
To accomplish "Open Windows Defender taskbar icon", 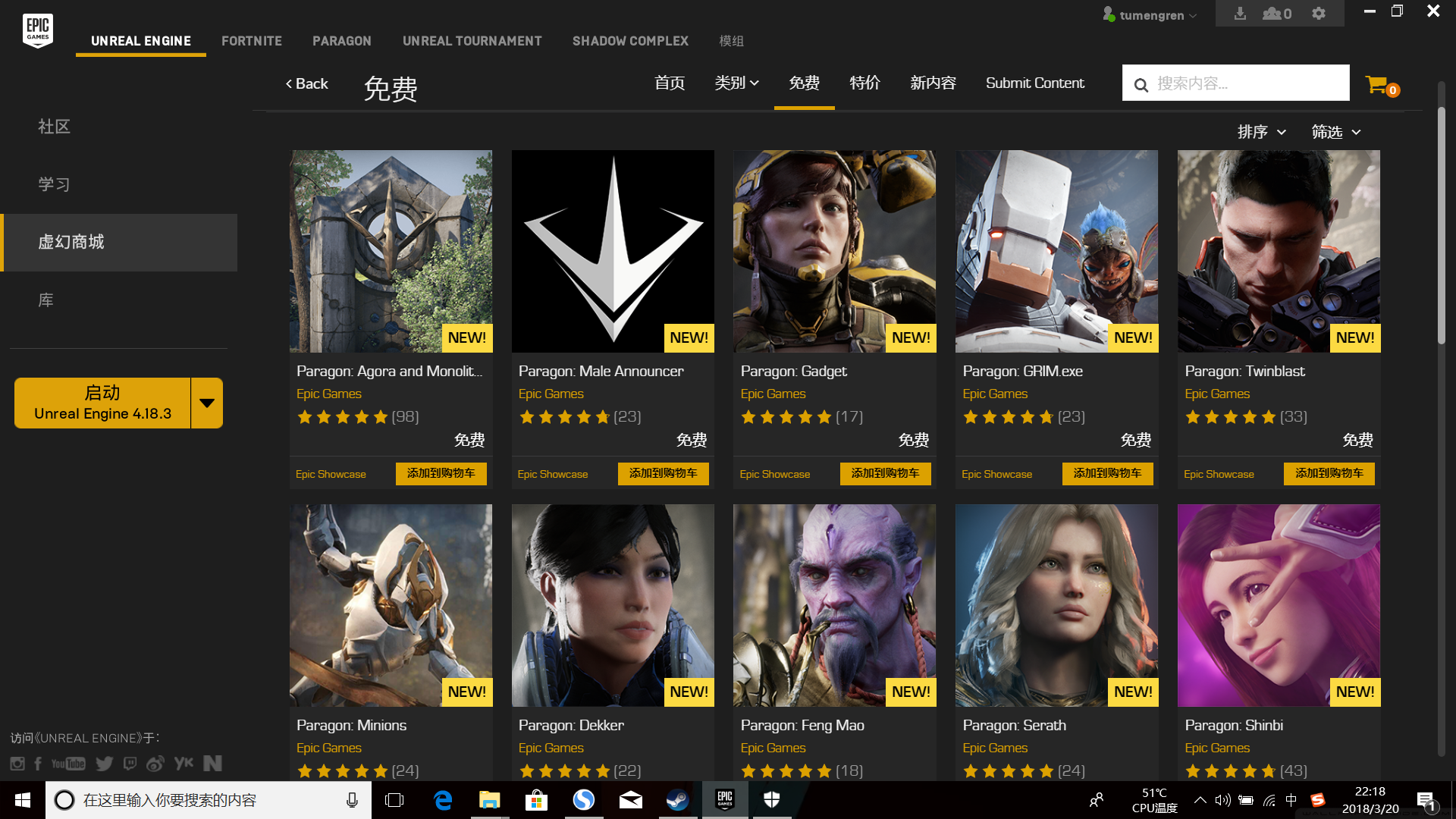I will tap(772, 800).
